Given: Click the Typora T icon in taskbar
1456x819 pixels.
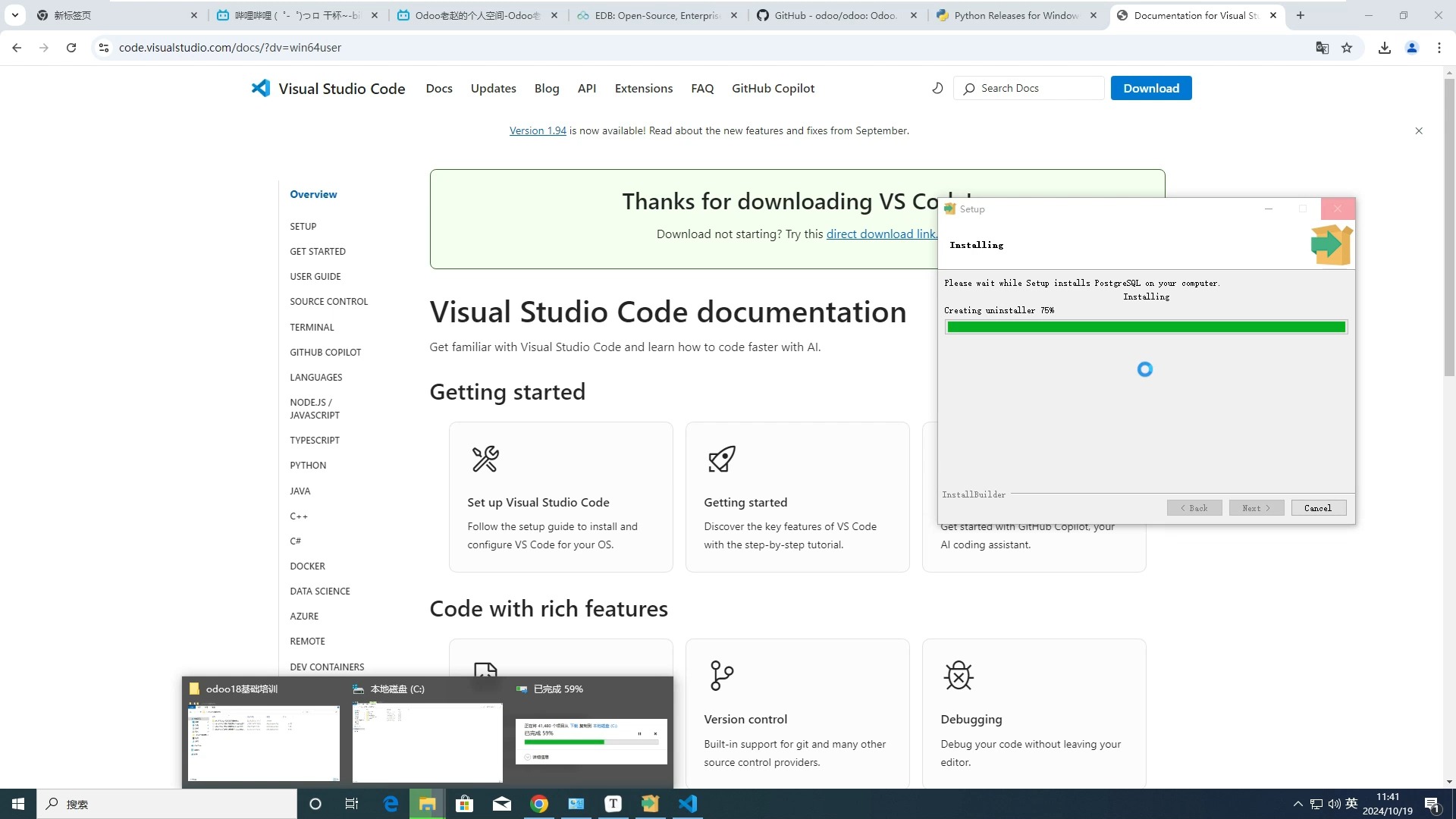Looking at the screenshot, I should (x=613, y=804).
